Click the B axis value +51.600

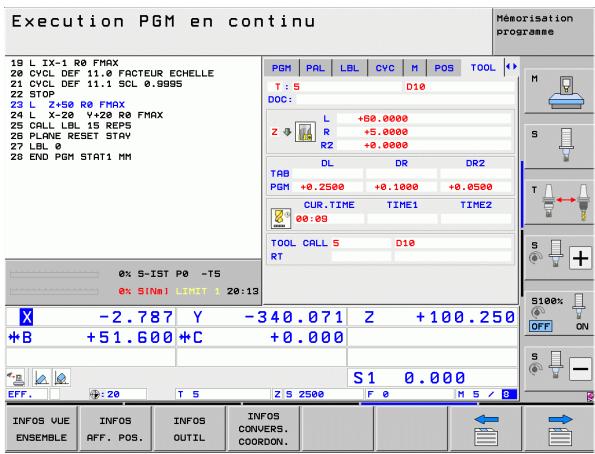point(129,337)
